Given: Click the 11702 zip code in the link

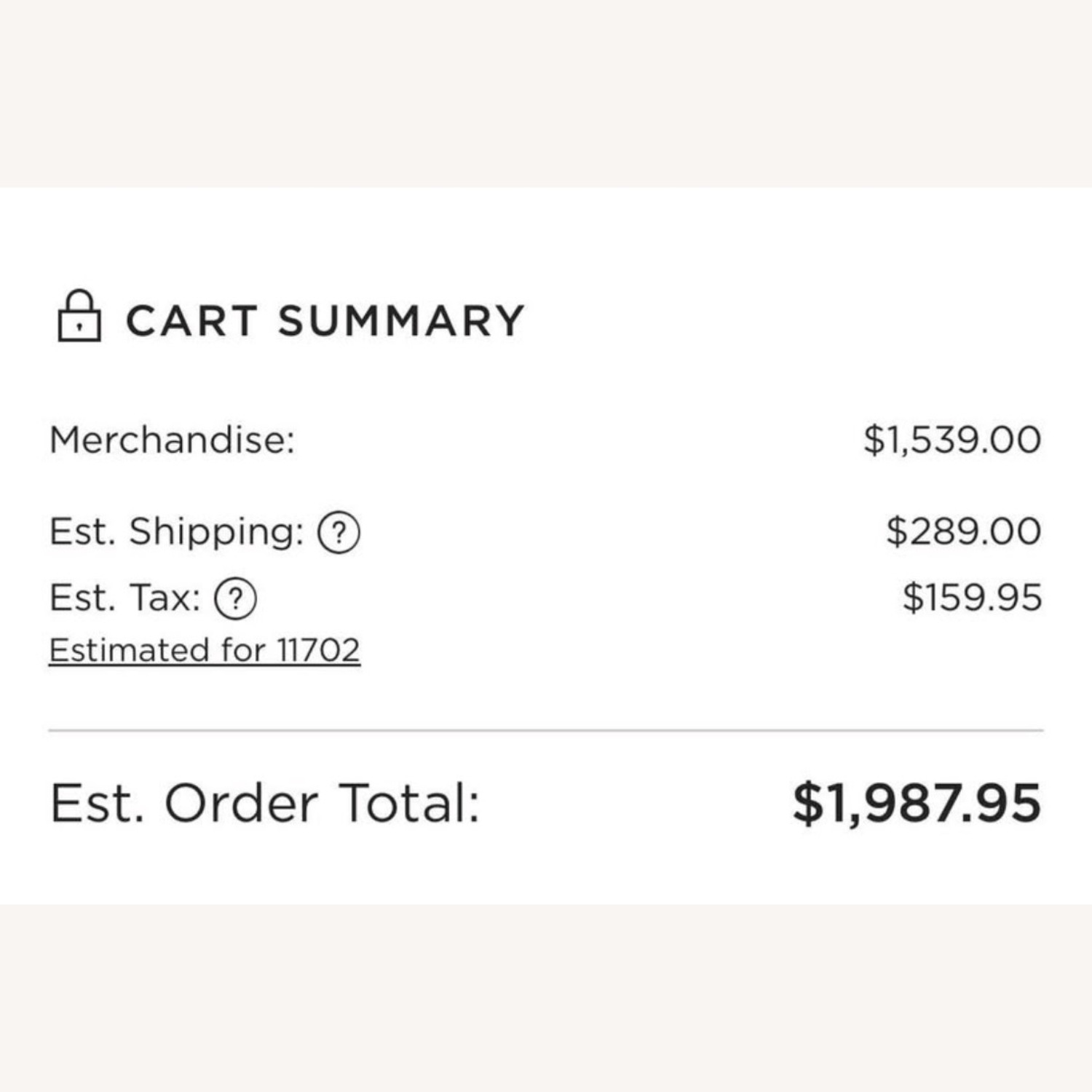Looking at the screenshot, I should [319, 650].
